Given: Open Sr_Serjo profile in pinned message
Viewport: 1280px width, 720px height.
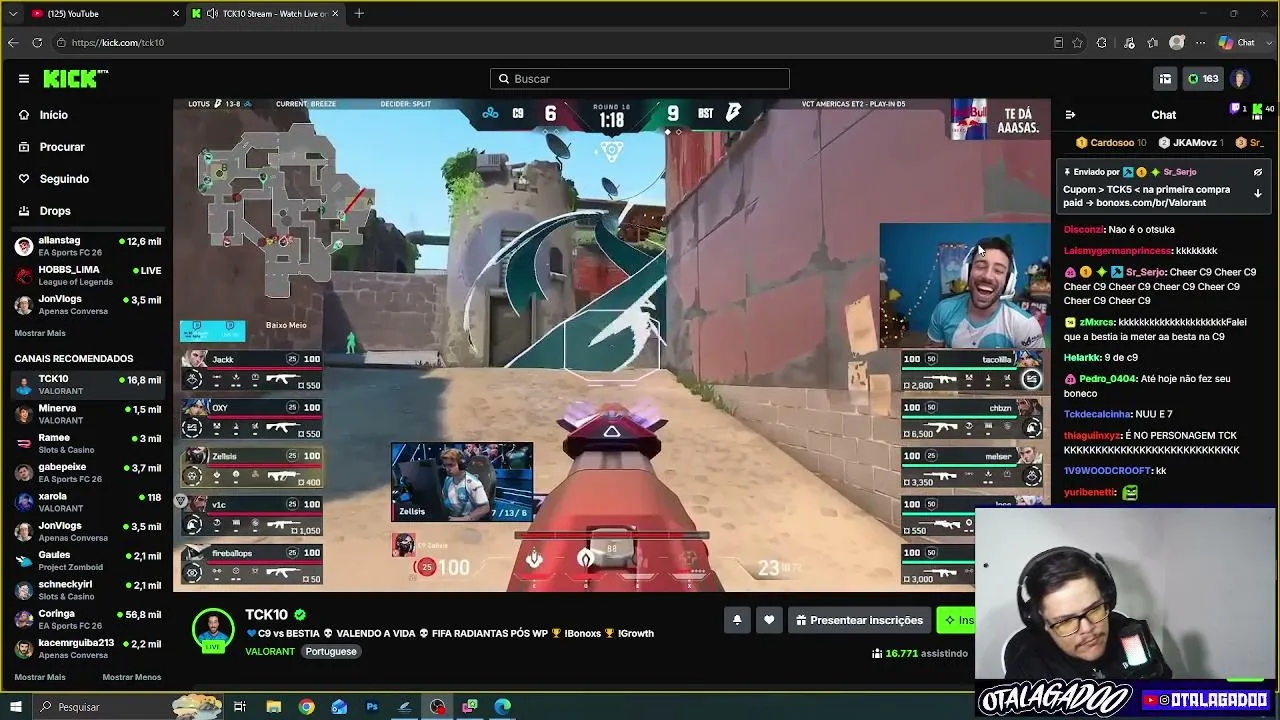Looking at the screenshot, I should point(1180,172).
